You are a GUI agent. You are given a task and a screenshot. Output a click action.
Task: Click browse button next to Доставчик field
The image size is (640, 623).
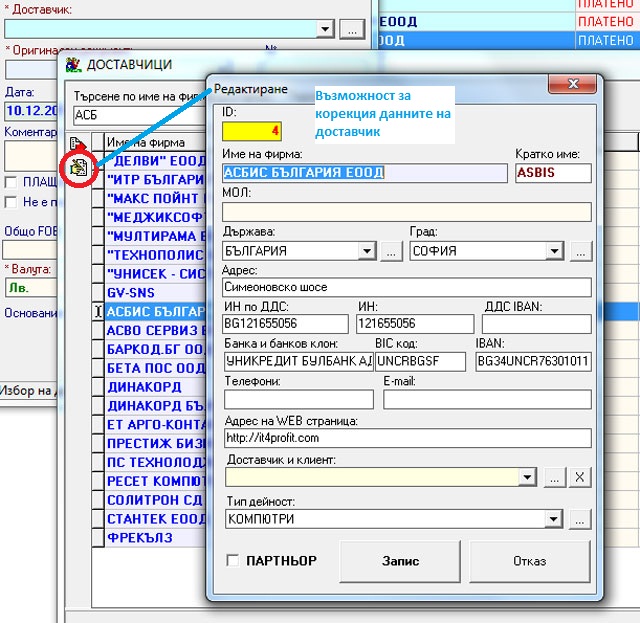(352, 29)
